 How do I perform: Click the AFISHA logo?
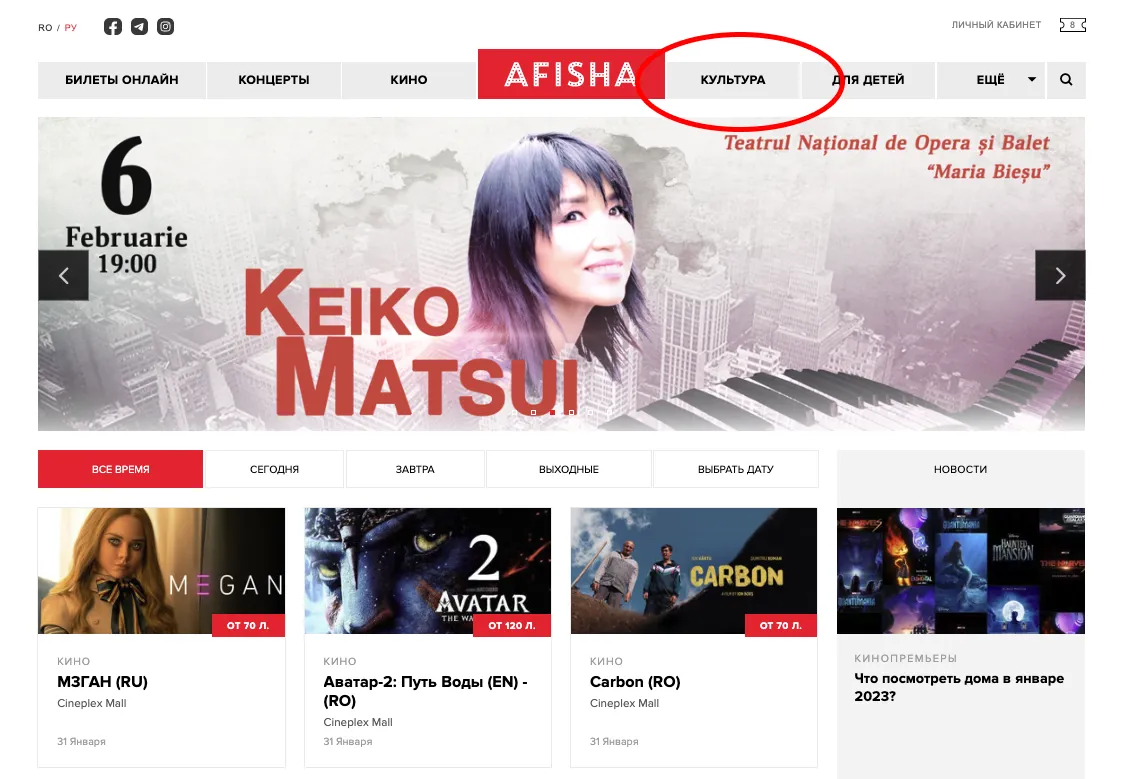click(x=571, y=74)
